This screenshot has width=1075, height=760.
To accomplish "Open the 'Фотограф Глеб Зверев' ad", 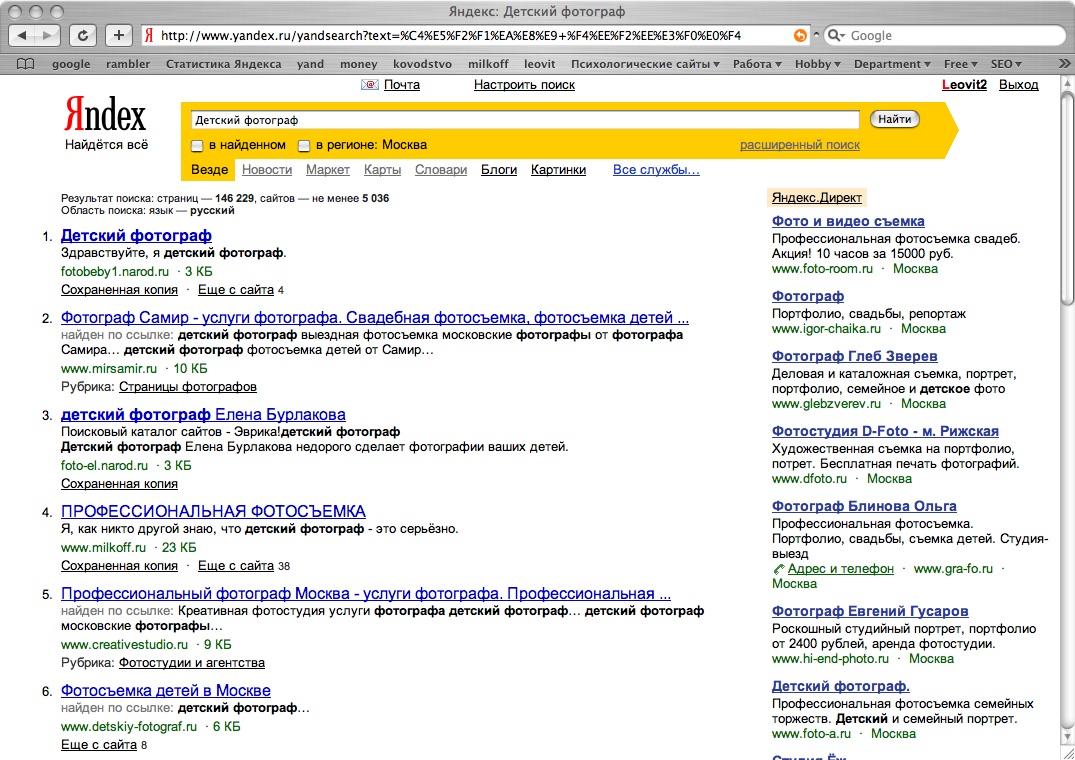I will (x=854, y=356).
